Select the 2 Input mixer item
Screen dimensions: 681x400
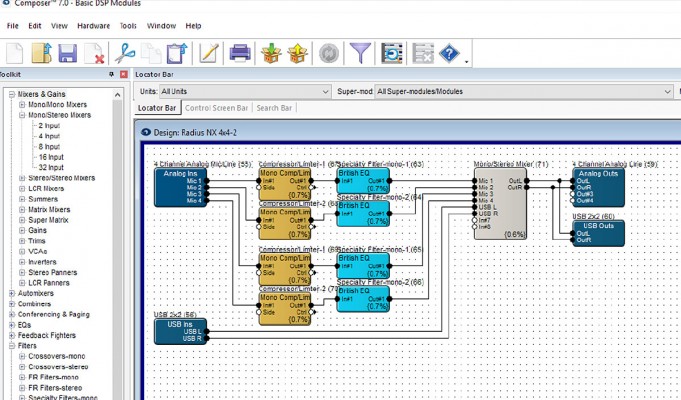[49, 126]
